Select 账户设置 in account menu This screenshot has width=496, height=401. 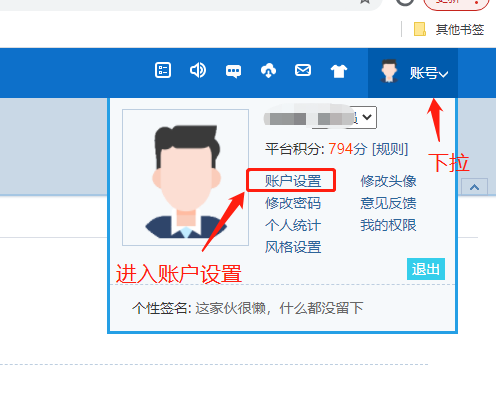click(x=293, y=181)
